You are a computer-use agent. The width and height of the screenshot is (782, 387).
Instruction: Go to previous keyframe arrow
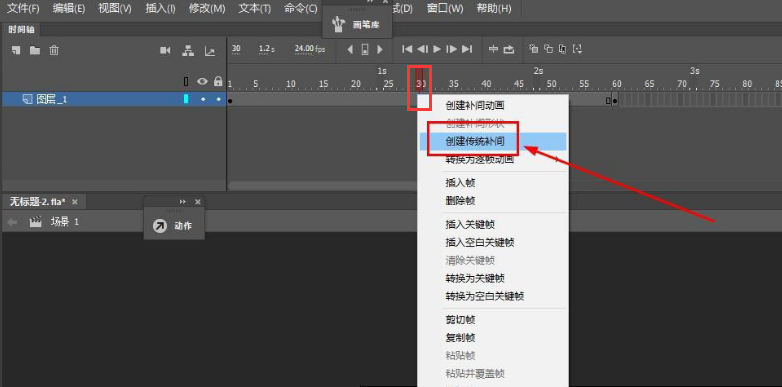(350, 49)
